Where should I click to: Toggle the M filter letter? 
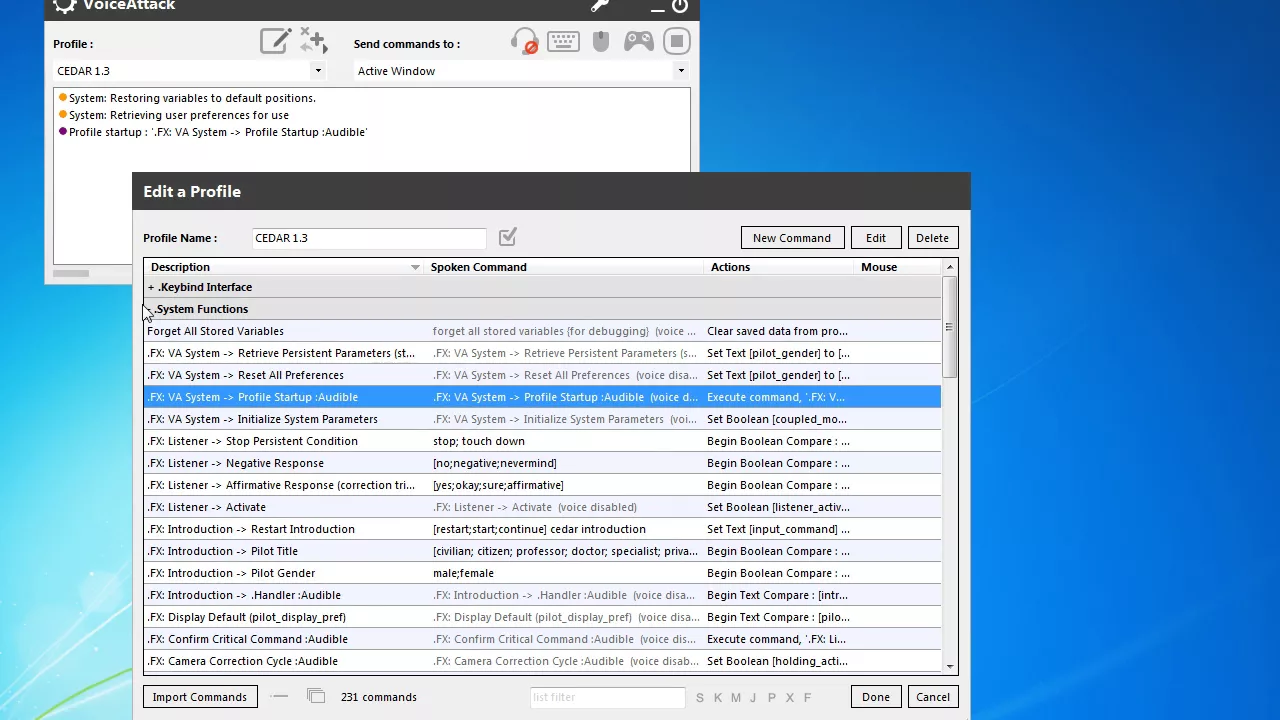[x=736, y=697]
